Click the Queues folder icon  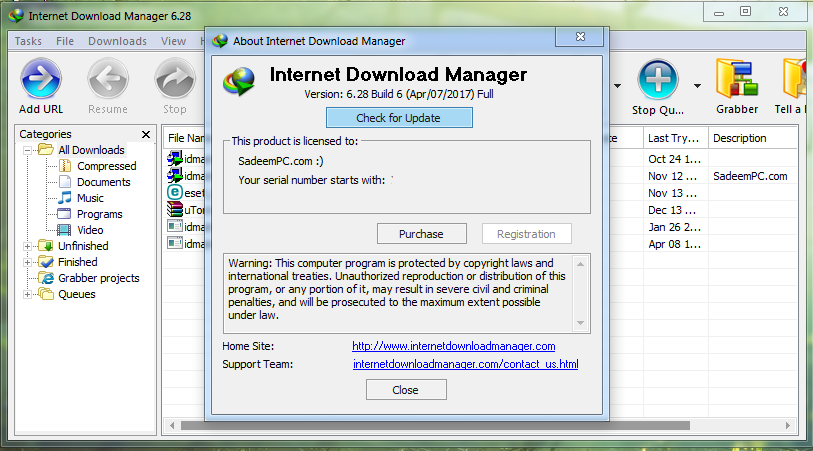point(46,294)
